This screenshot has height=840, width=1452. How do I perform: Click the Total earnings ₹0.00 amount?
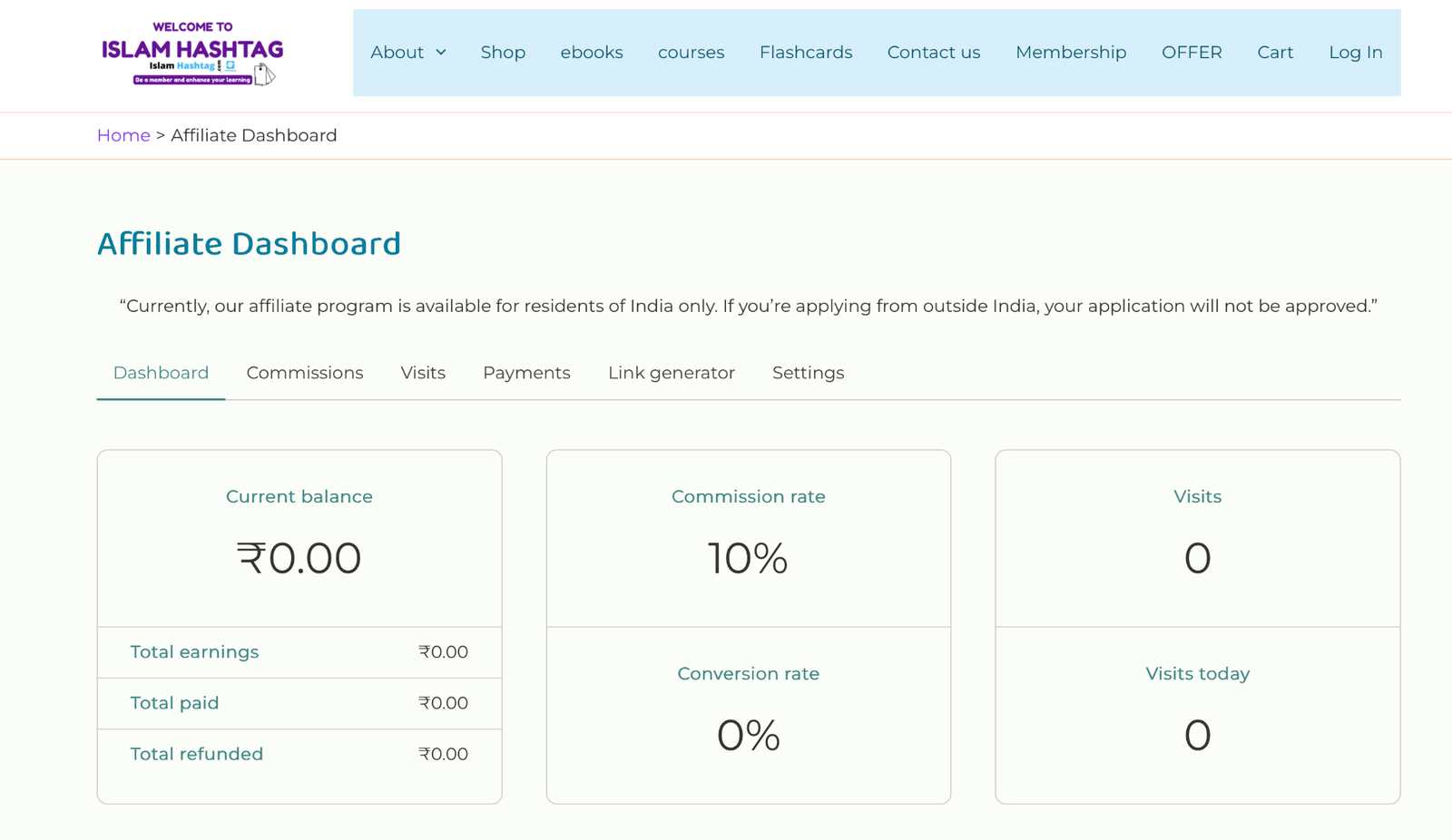(x=443, y=652)
